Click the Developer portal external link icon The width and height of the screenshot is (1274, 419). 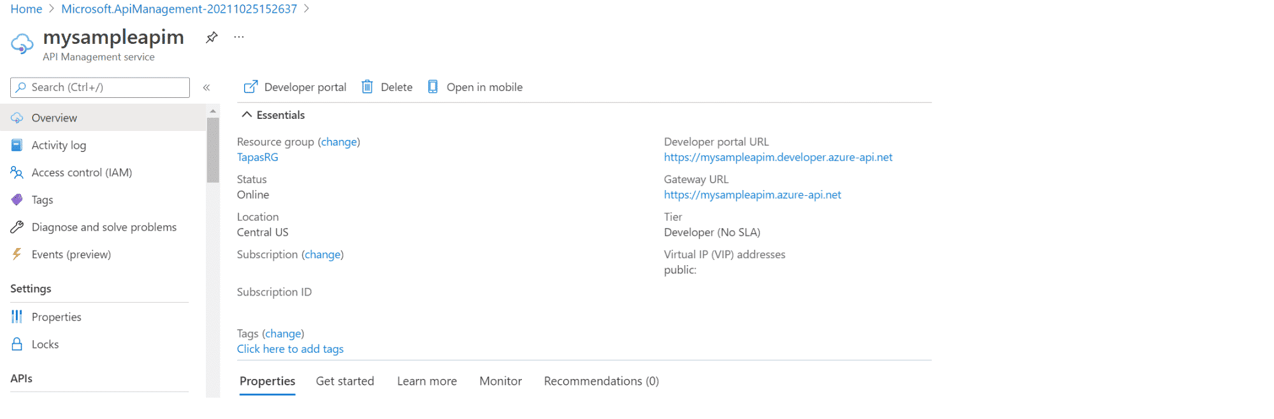pos(251,87)
